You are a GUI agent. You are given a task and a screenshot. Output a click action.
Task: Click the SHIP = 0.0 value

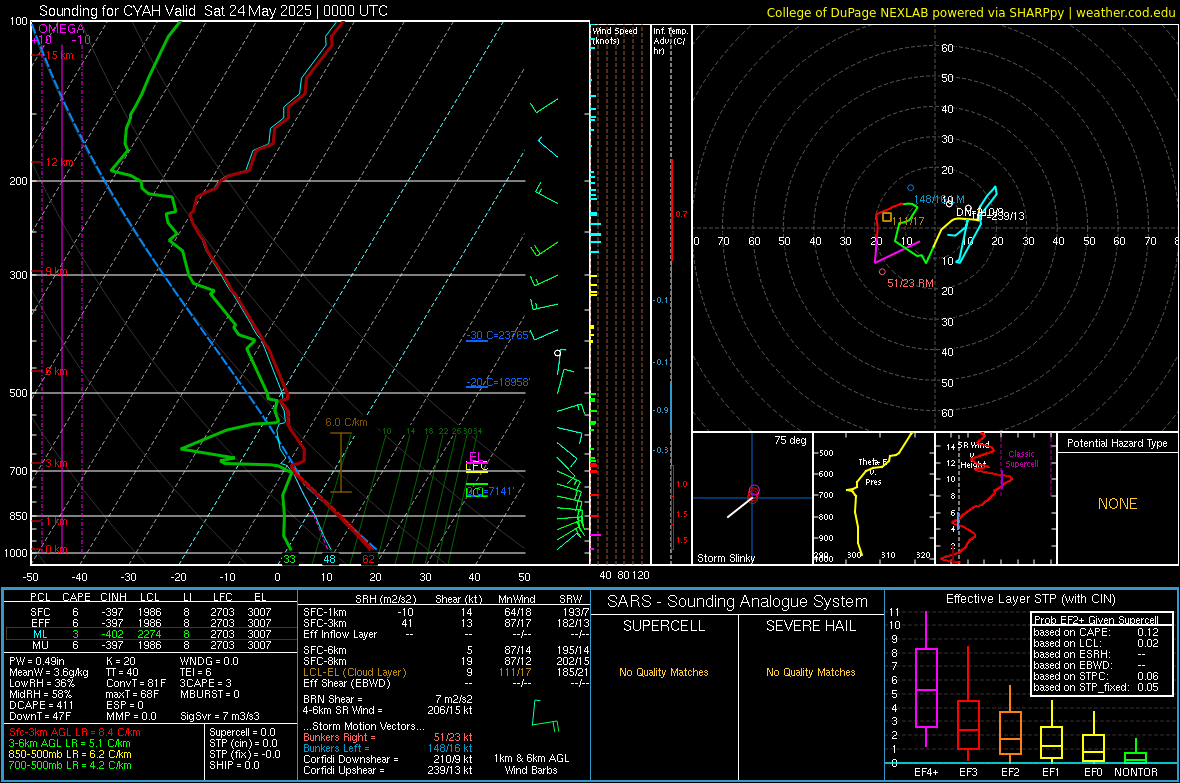click(234, 765)
